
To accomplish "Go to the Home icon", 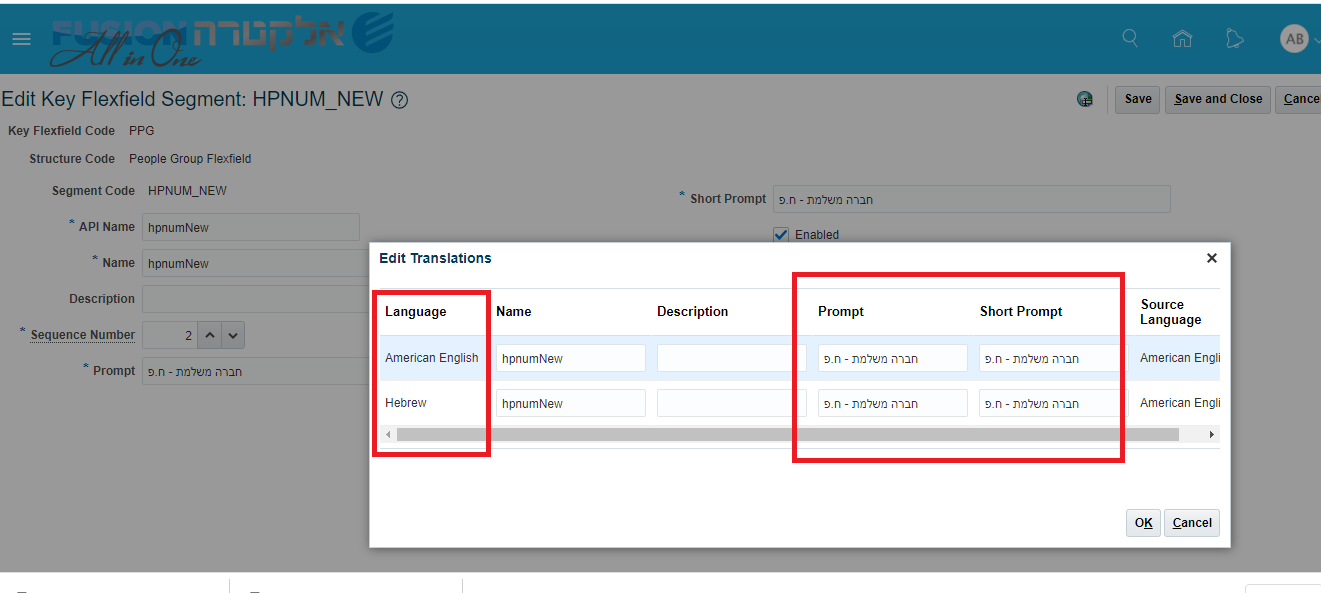I will (1182, 39).
